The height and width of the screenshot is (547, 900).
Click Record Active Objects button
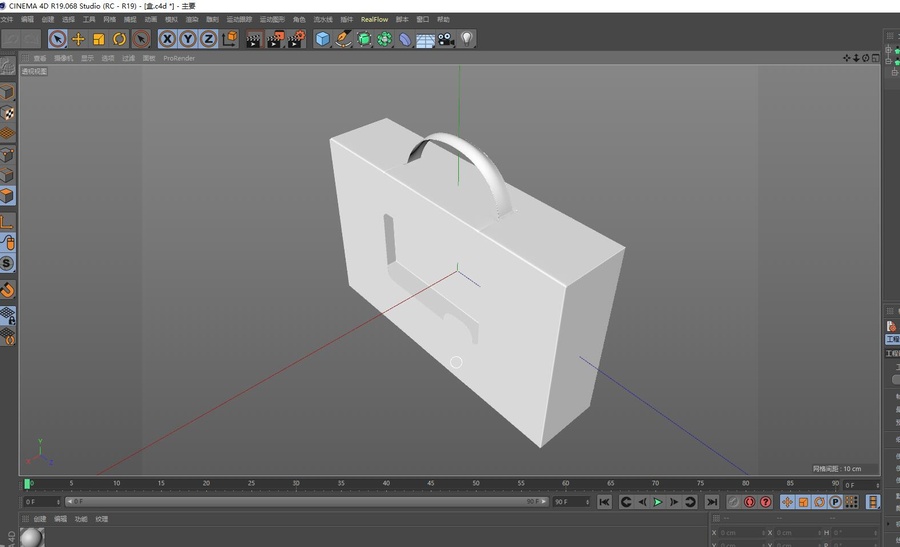click(734, 502)
